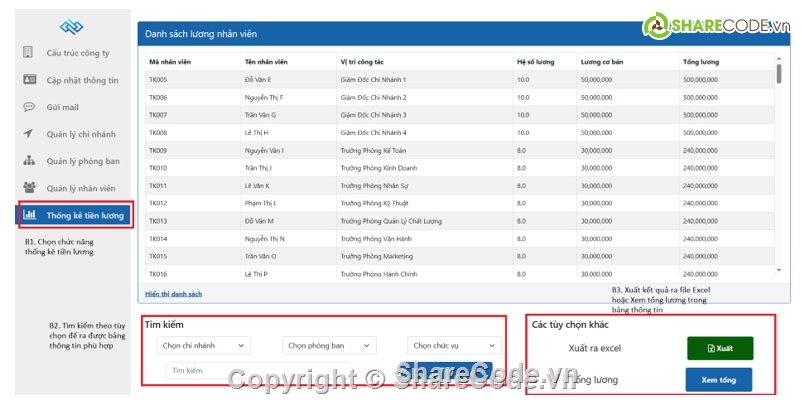Click the speech bubble icon for Gửi mail
802x400 pixels.
coord(29,107)
